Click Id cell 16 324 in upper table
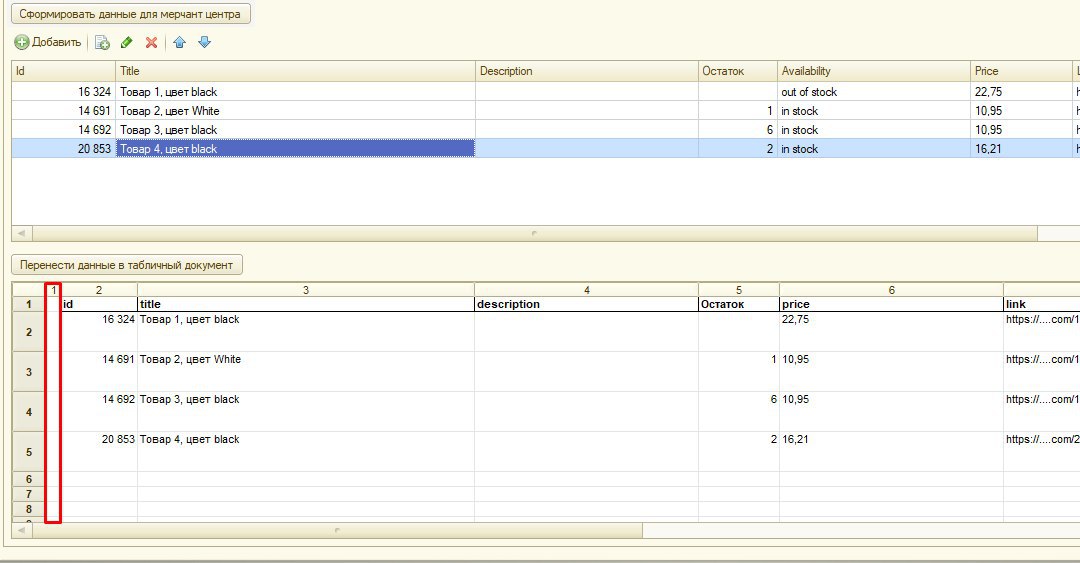1080x563 pixels. [63, 92]
